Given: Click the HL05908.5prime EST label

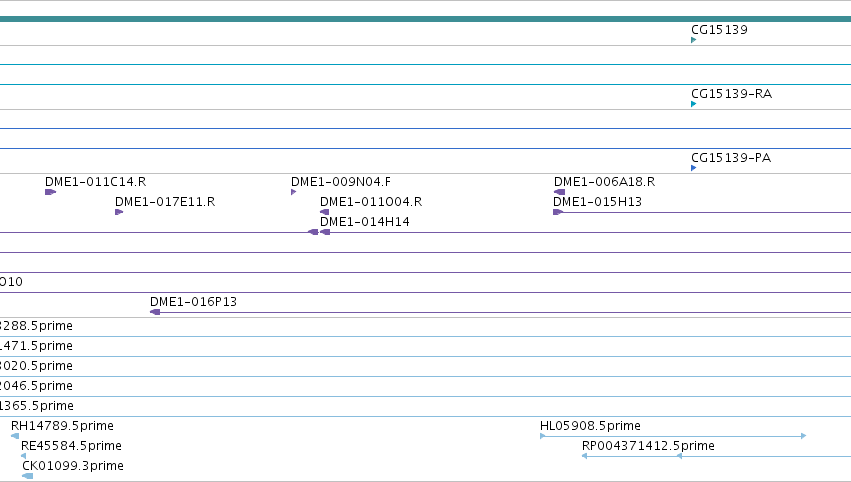Looking at the screenshot, I should [x=590, y=426].
